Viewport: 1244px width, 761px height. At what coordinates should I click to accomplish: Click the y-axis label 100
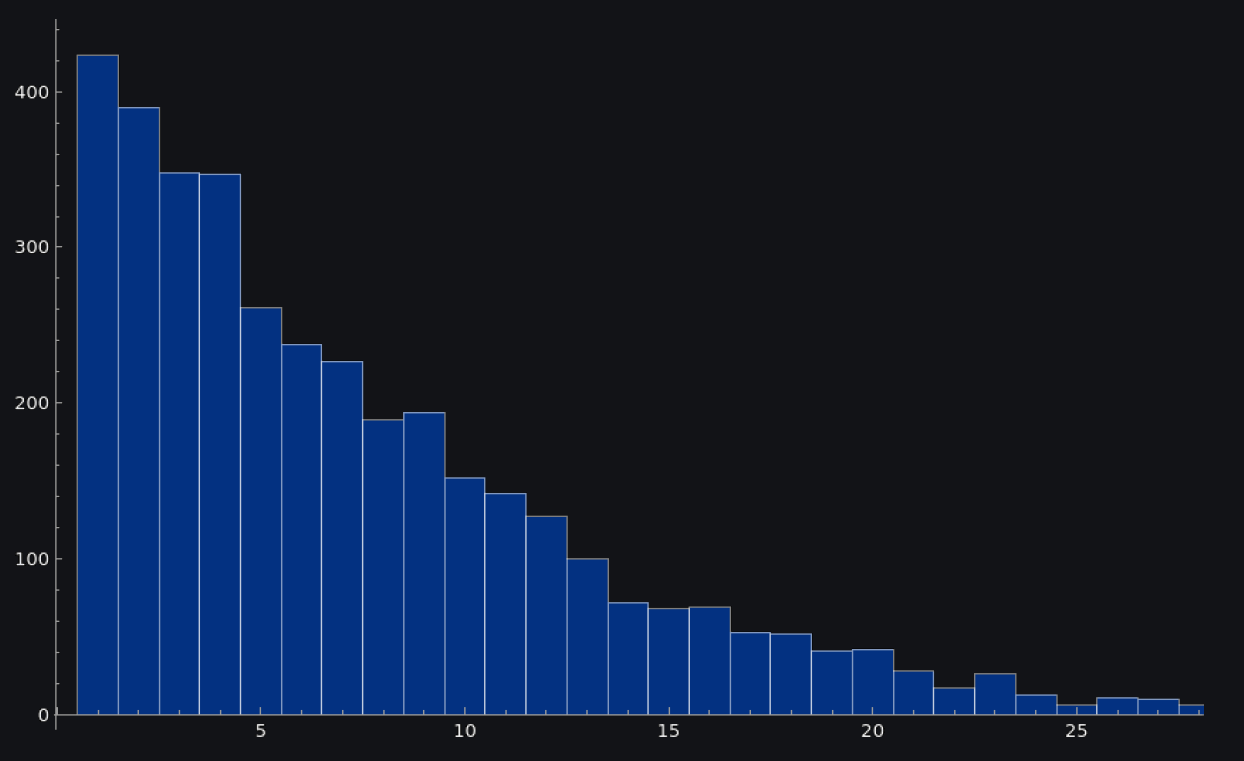tap(31, 559)
